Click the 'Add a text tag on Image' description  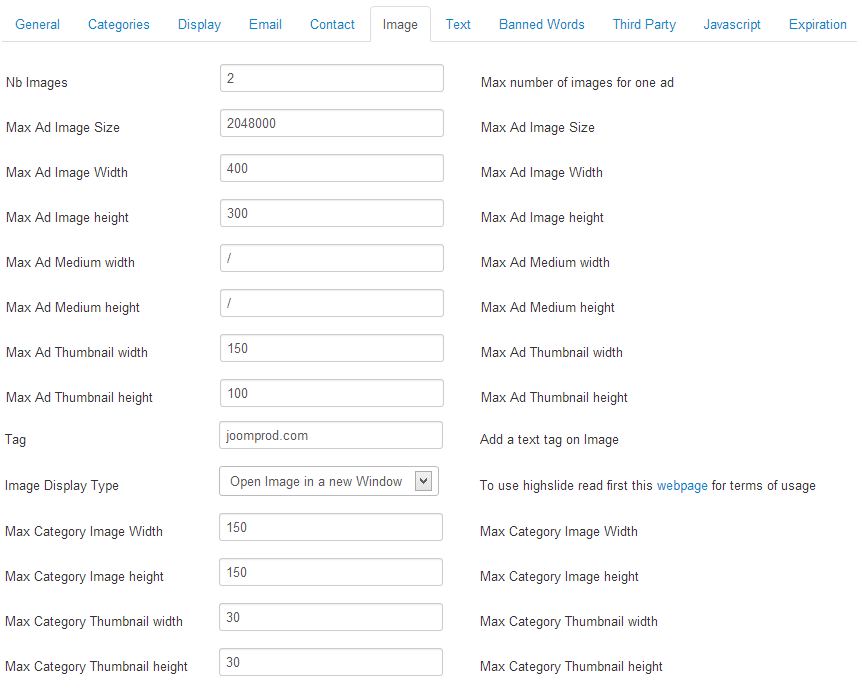tap(549, 440)
